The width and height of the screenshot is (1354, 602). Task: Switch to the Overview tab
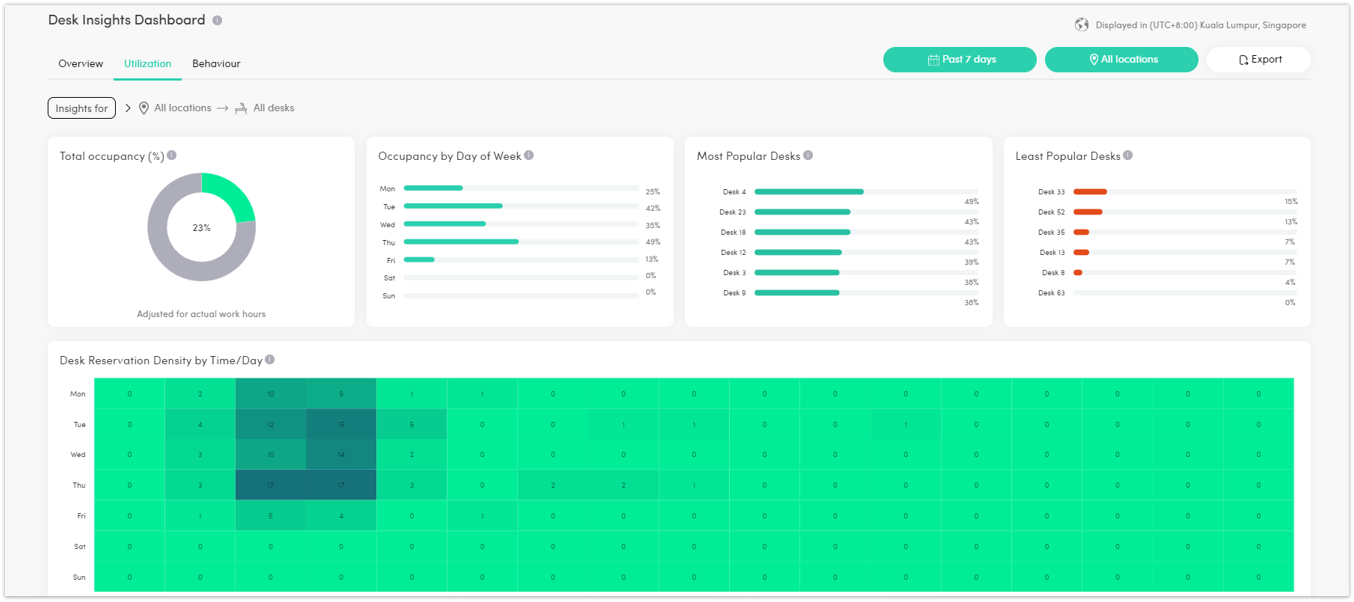click(x=80, y=63)
